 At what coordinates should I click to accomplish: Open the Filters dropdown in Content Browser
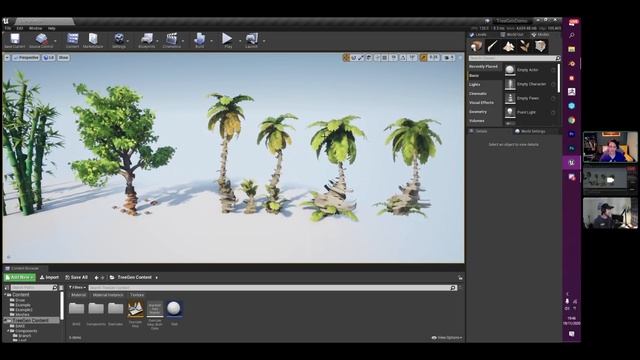[77, 288]
